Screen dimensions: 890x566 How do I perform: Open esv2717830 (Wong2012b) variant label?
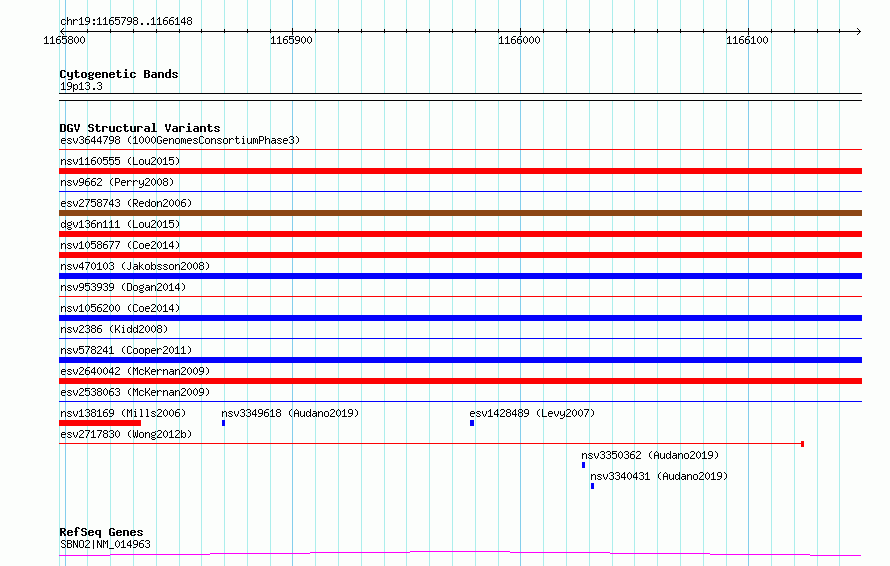[x=126, y=434]
